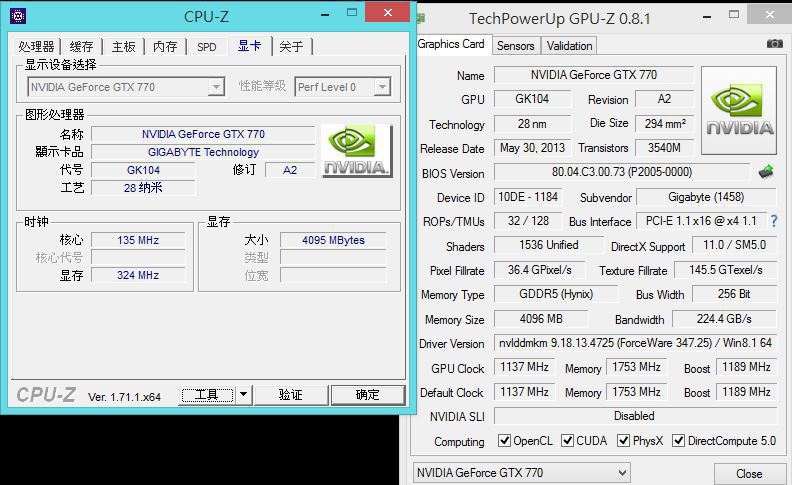Click the Die Size 294 mm² field

pos(664,123)
